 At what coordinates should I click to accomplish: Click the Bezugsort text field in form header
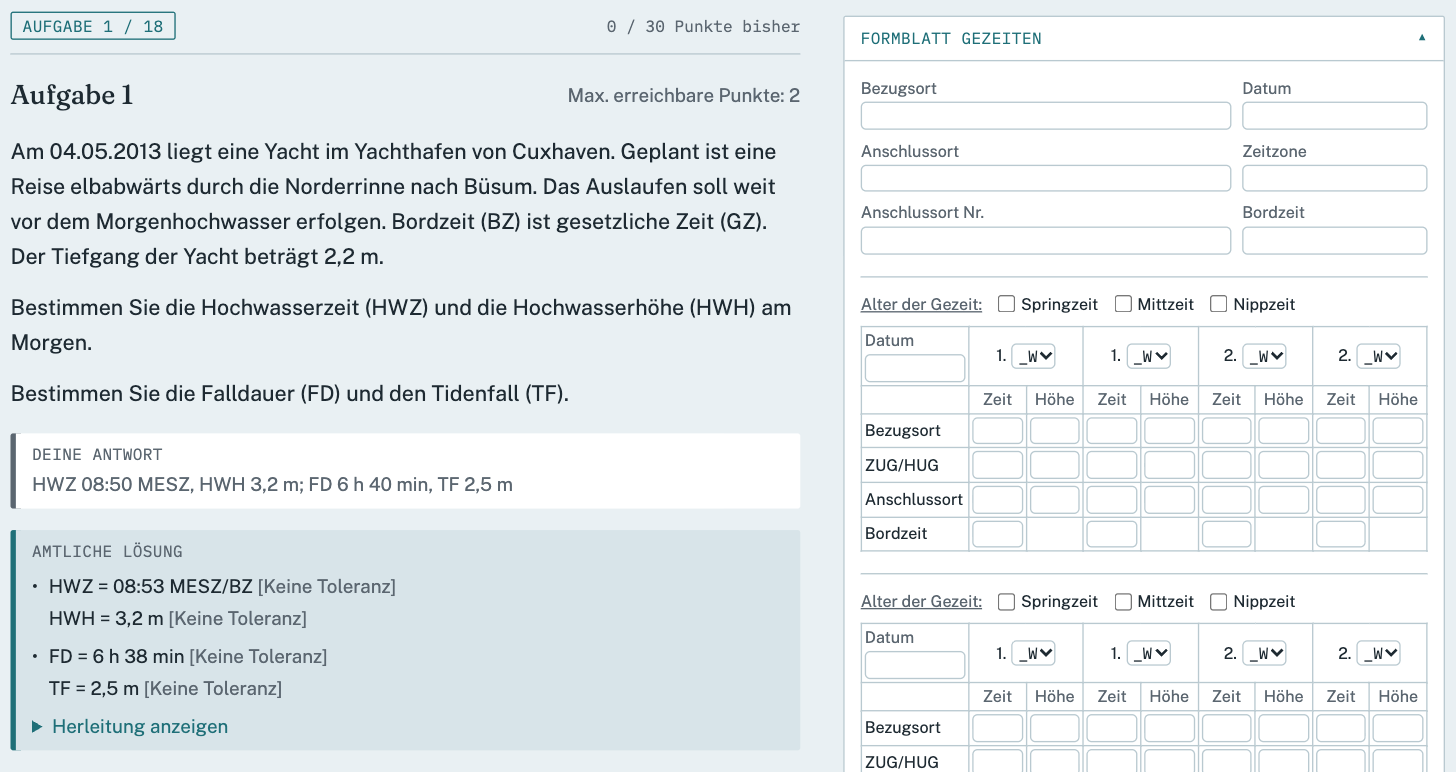1046,116
